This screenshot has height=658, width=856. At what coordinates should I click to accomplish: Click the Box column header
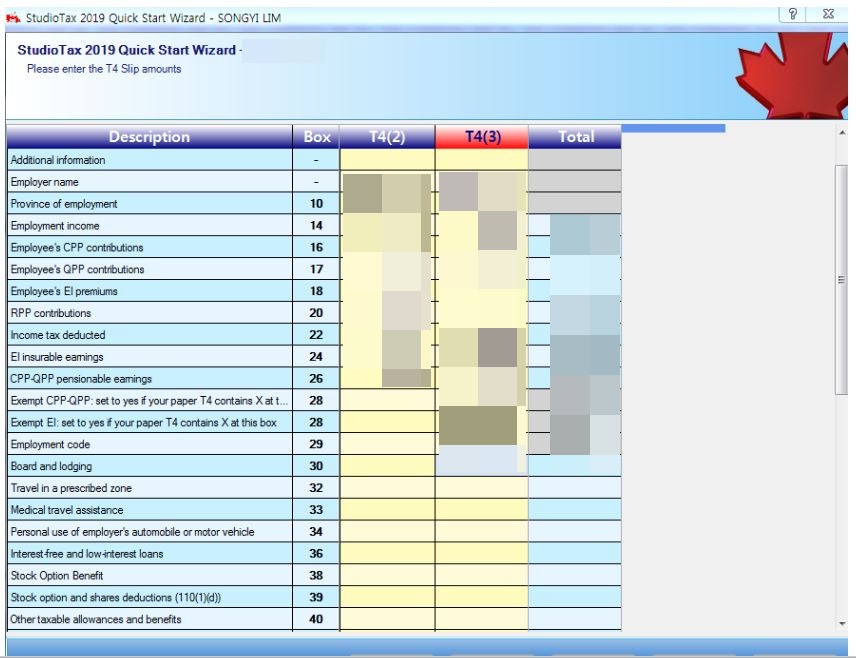tap(316, 137)
